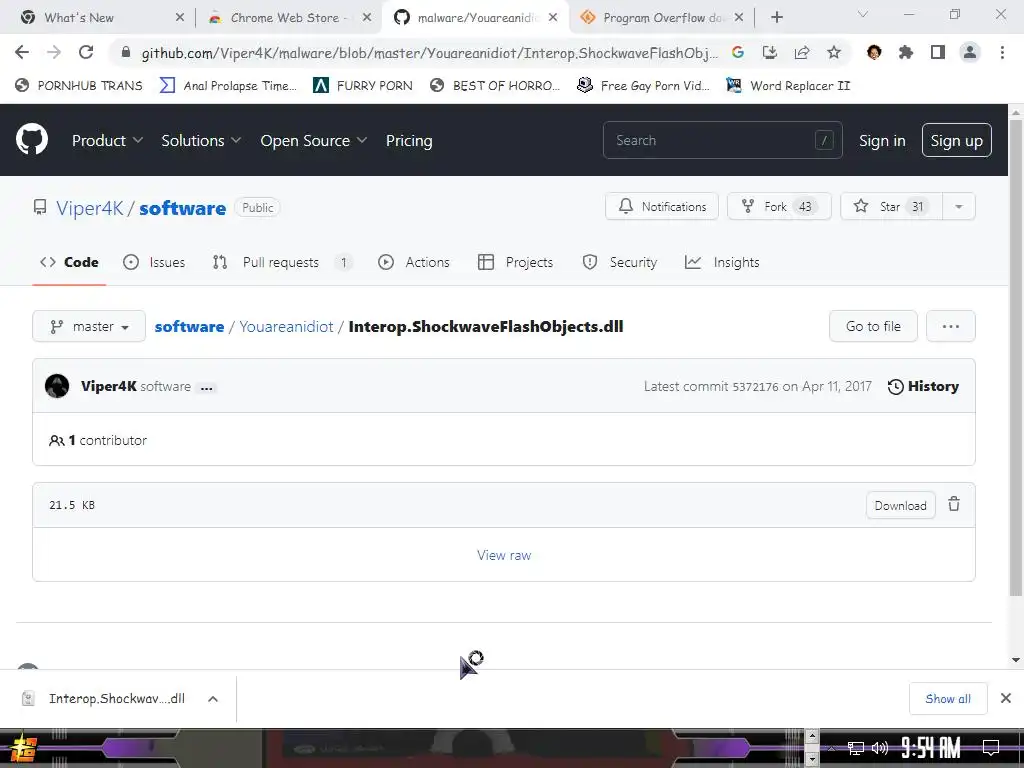Expand the Solutions menu
This screenshot has width=1024, height=768.
click(201, 140)
